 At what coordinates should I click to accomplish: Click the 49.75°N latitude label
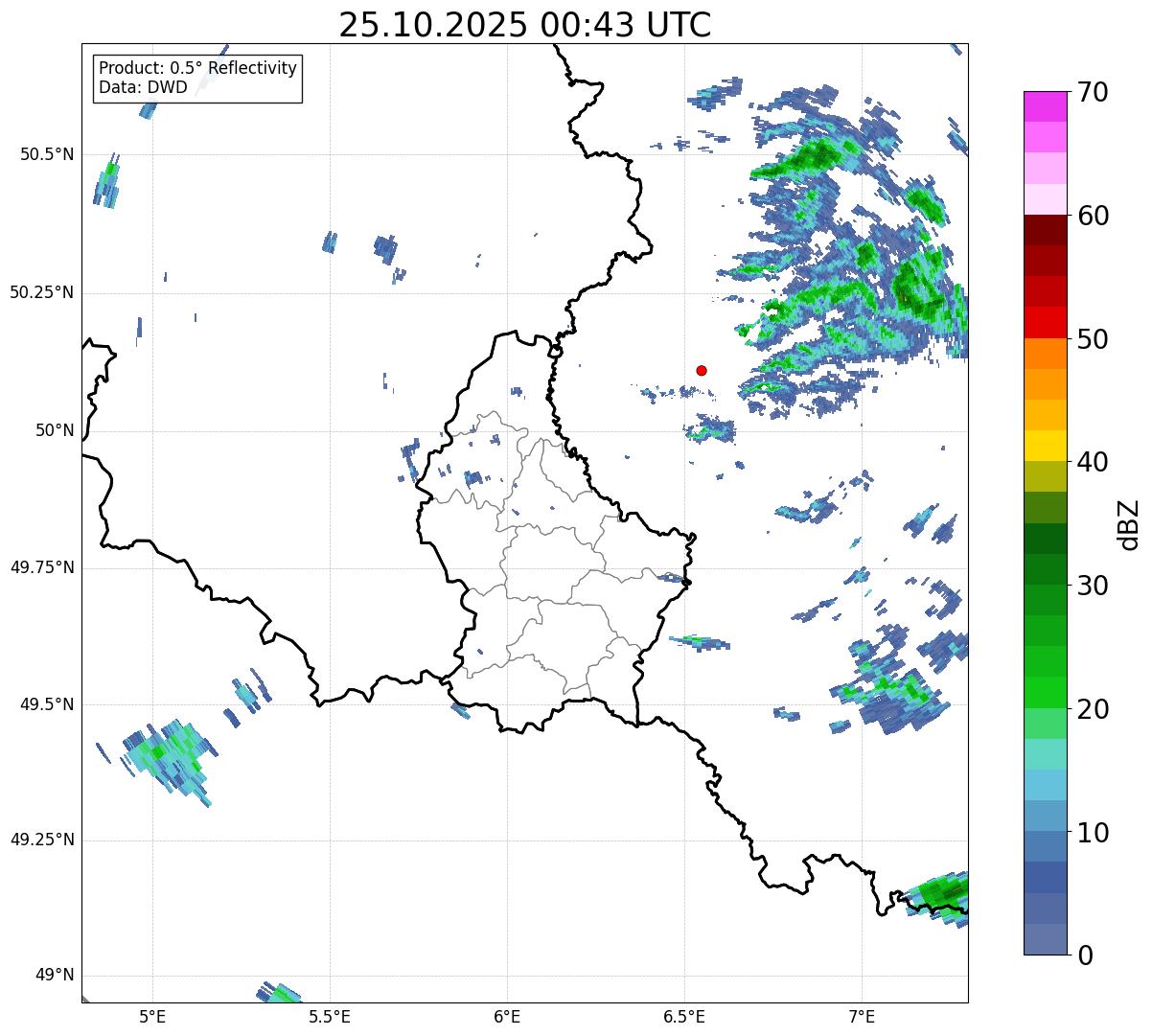pyautogui.click(x=42, y=567)
